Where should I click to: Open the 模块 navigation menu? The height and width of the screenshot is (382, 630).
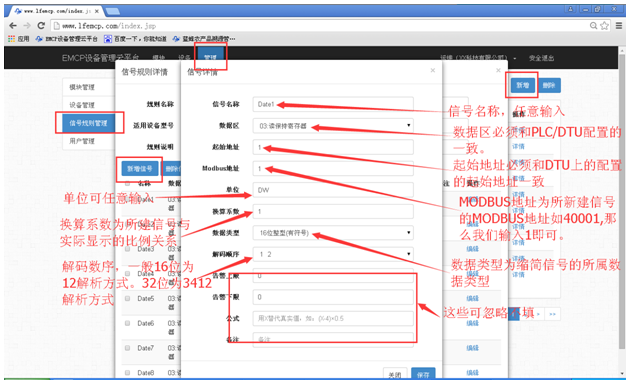click(x=159, y=58)
